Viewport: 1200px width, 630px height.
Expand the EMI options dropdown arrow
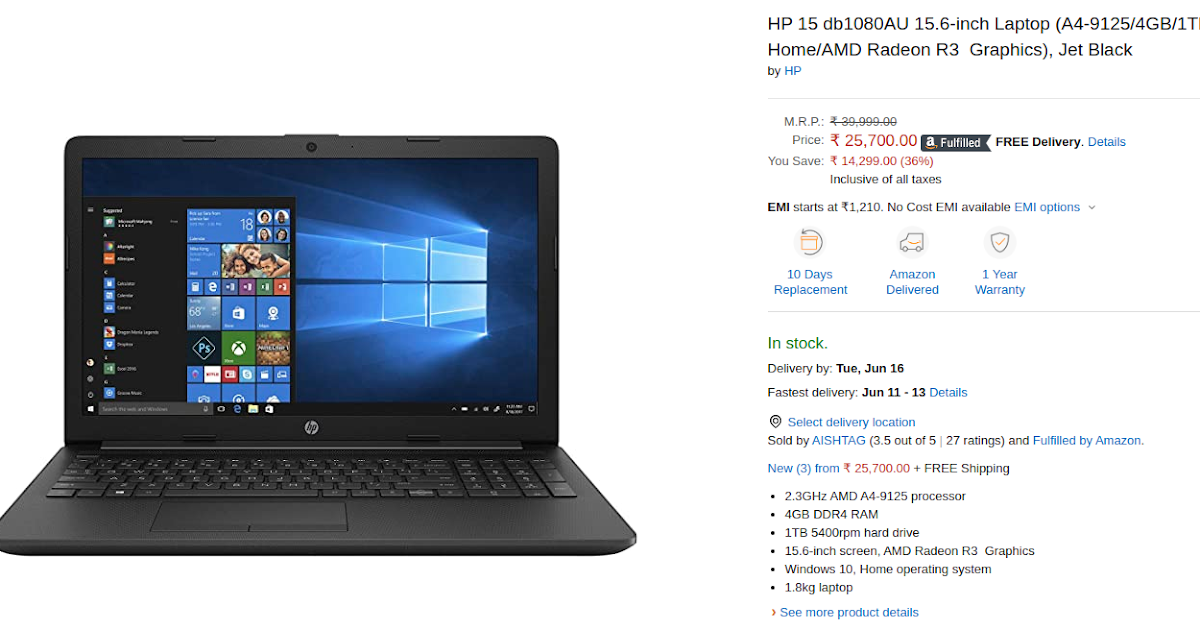click(x=1091, y=207)
